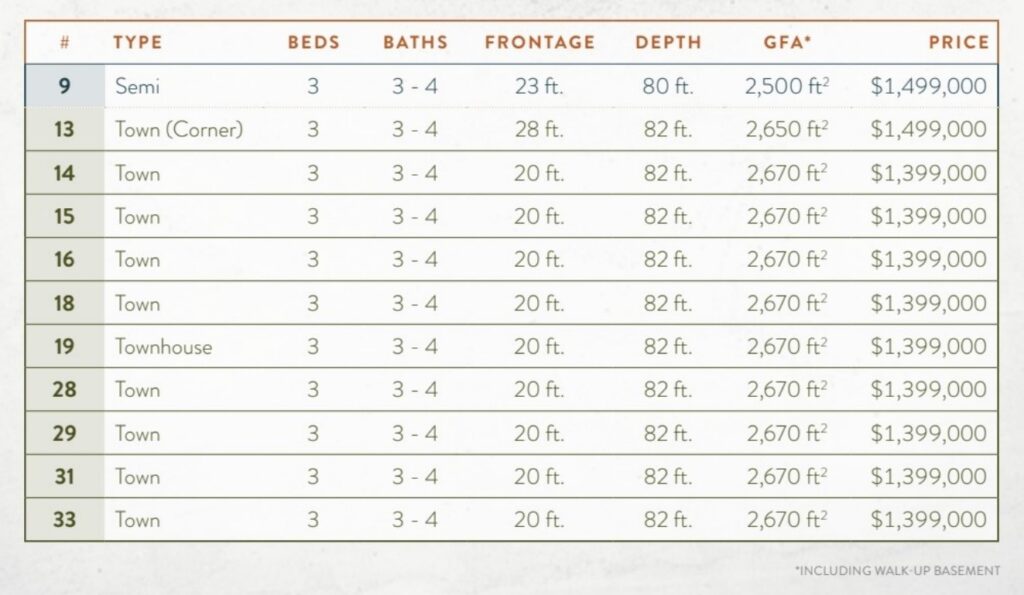Image resolution: width=1024 pixels, height=595 pixels.
Task: Click the 80 ft. depth value
Action: [667, 86]
